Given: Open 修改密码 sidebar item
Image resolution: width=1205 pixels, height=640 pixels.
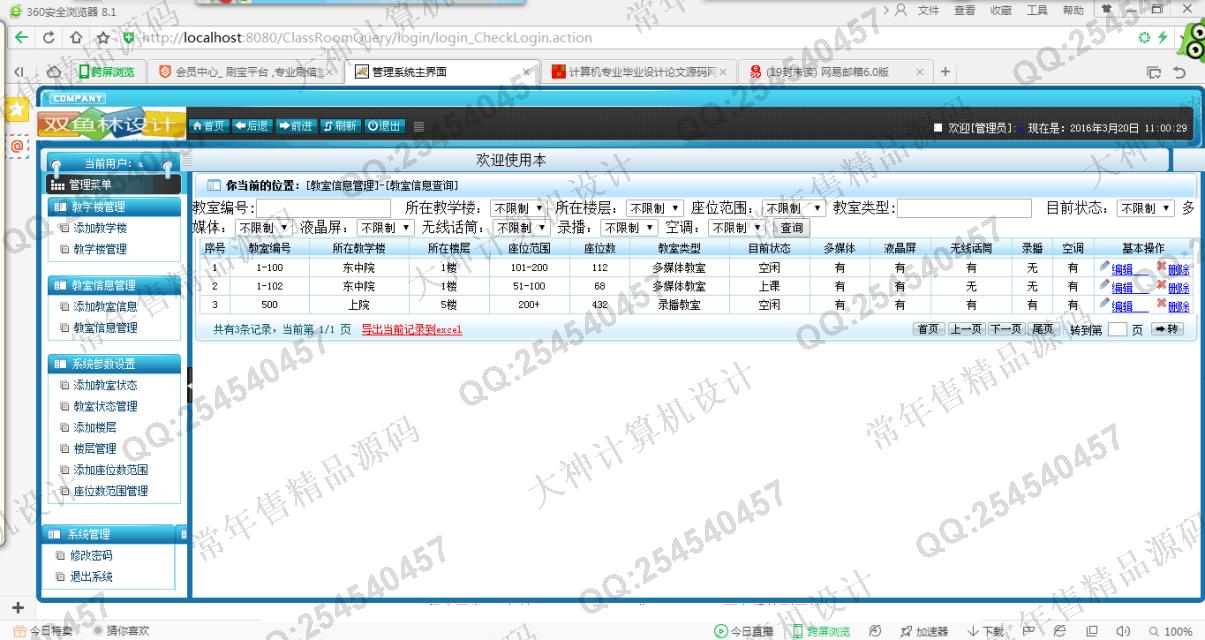Looking at the screenshot, I should [91, 555].
